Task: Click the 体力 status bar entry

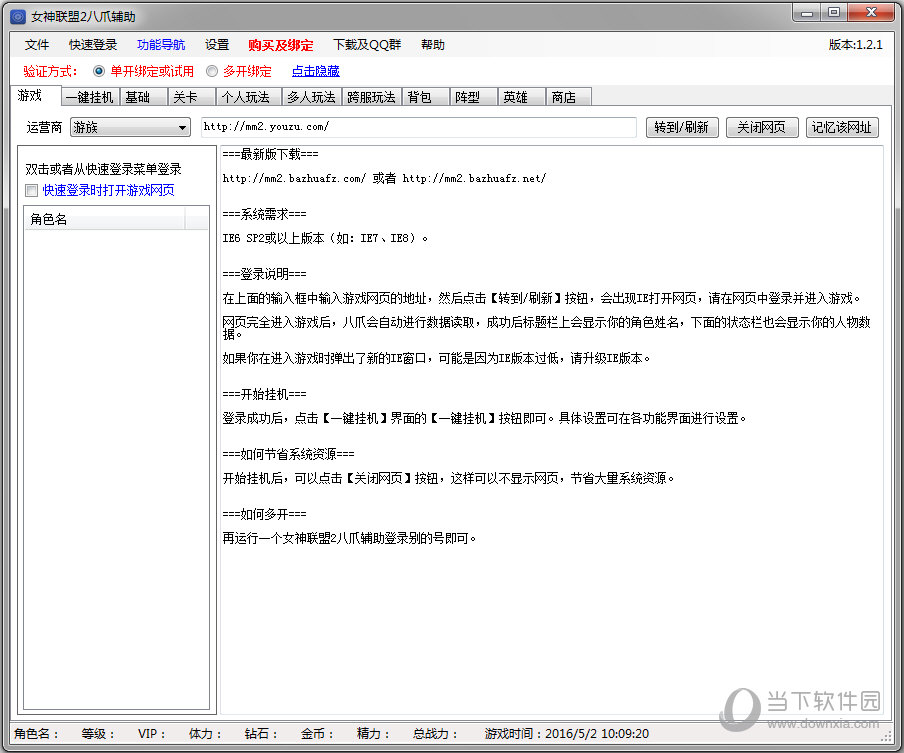Action: (205, 734)
